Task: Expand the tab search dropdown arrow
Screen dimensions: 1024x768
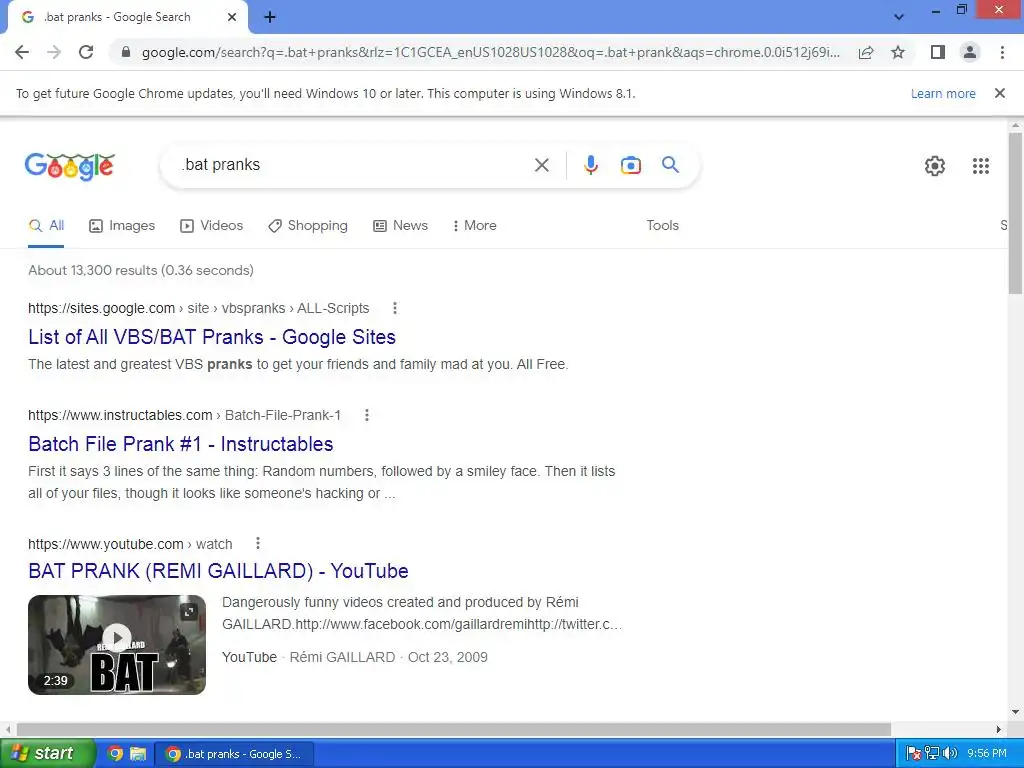Action: click(899, 17)
